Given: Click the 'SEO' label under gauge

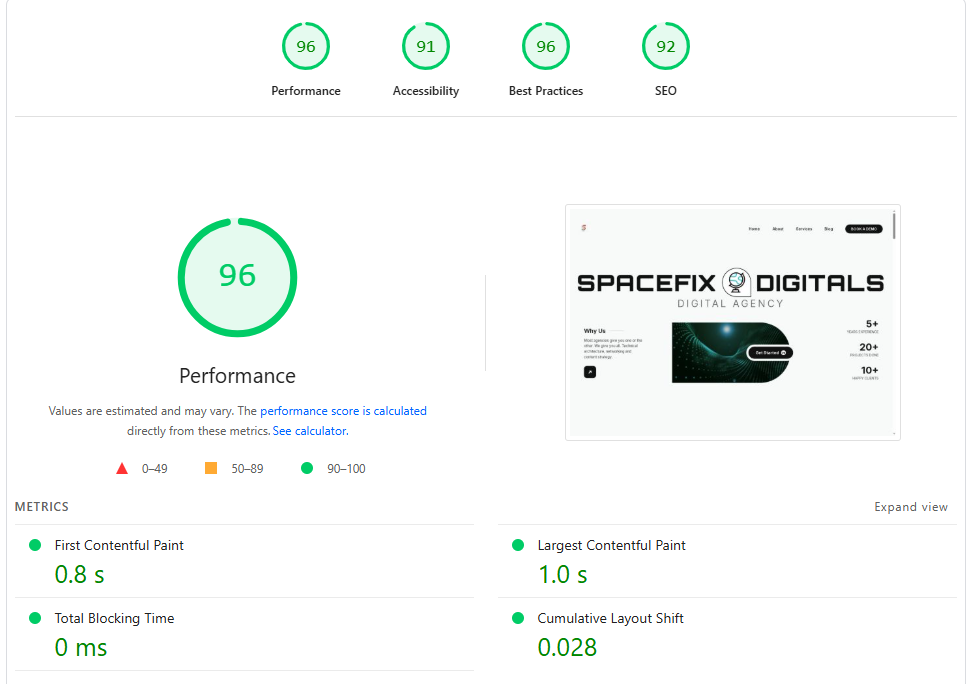Looking at the screenshot, I should [x=665, y=91].
